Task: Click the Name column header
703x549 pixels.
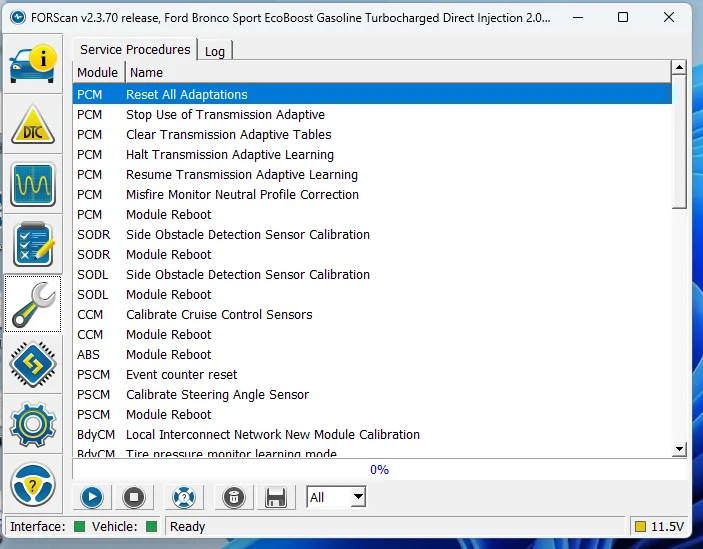Action: coord(147,72)
